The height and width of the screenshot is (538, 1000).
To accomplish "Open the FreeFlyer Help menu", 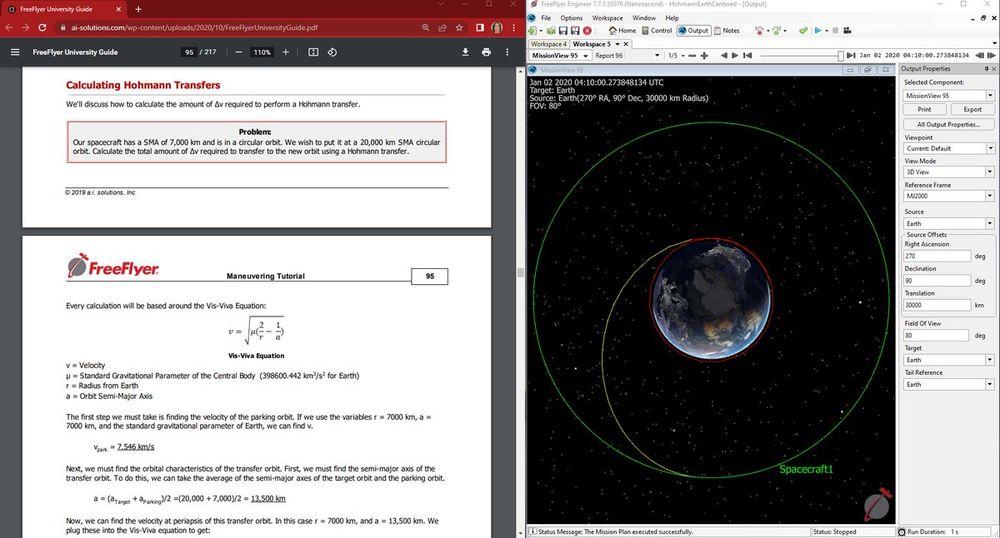I will point(672,18).
